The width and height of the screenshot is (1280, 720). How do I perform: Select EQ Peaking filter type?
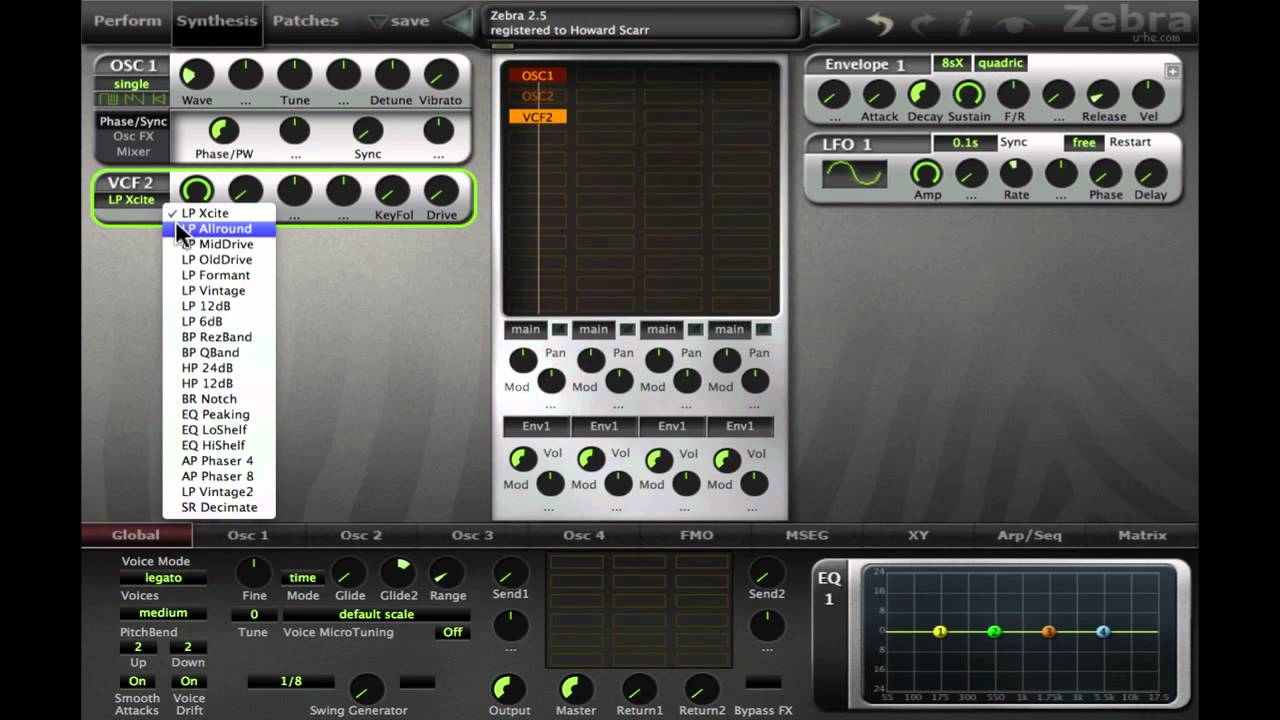pos(219,414)
